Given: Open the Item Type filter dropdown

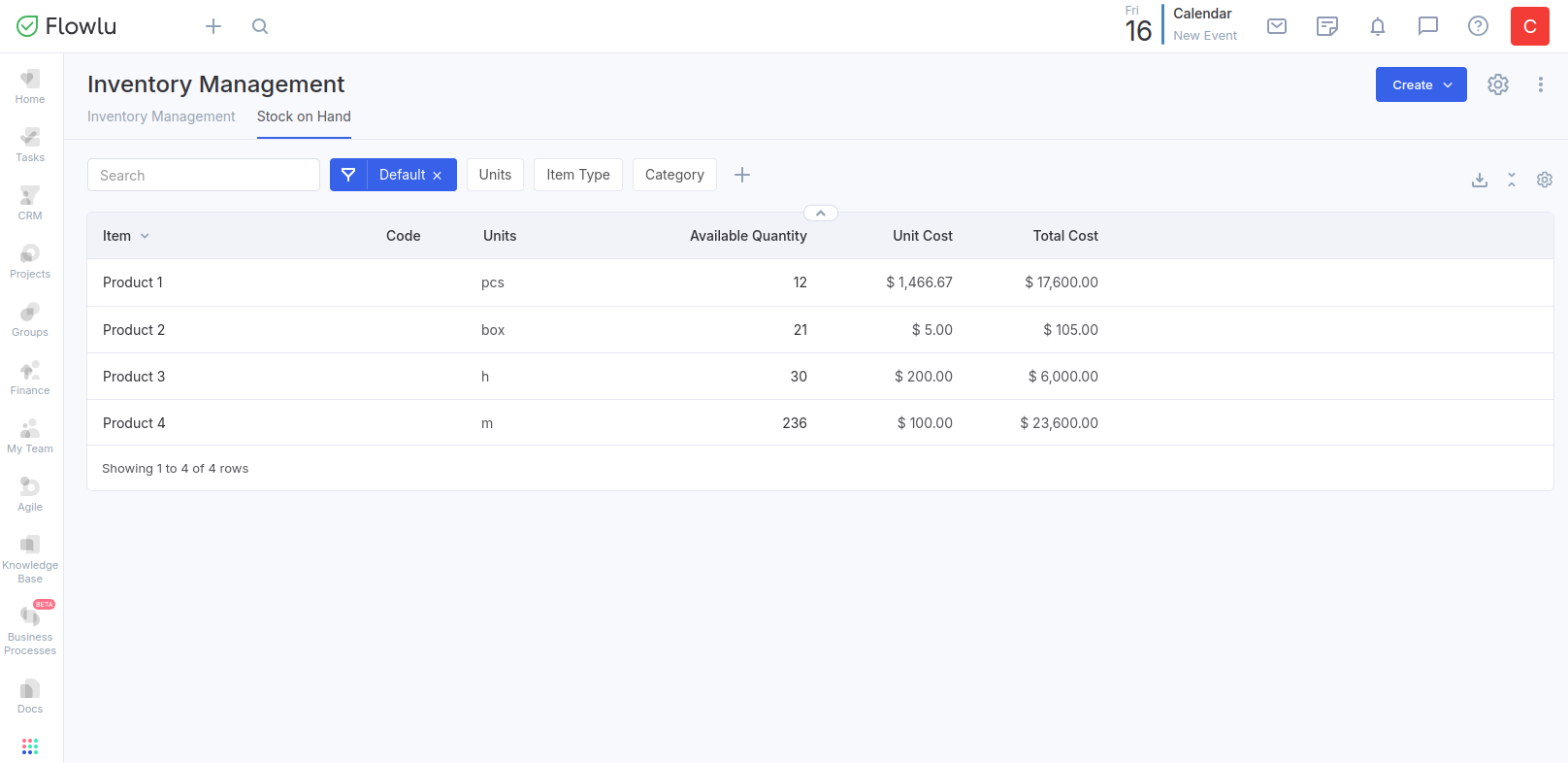Looking at the screenshot, I should [577, 175].
